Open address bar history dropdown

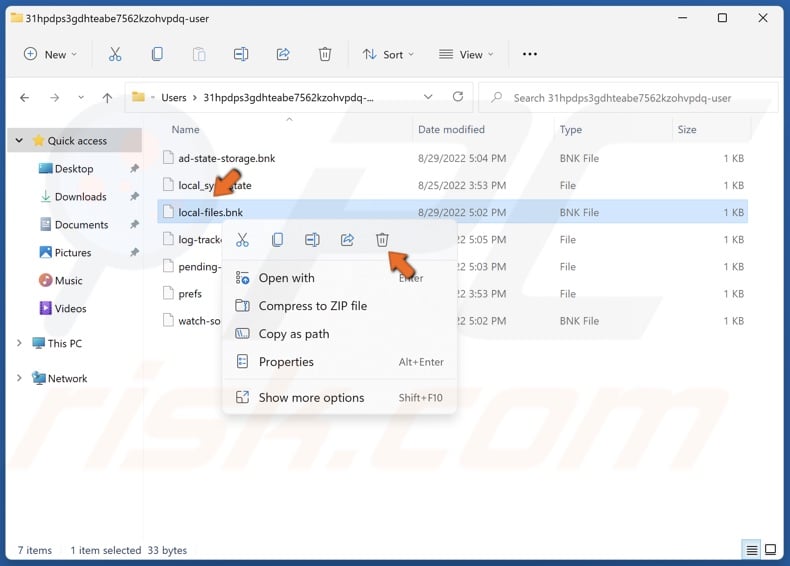pyautogui.click(x=428, y=97)
